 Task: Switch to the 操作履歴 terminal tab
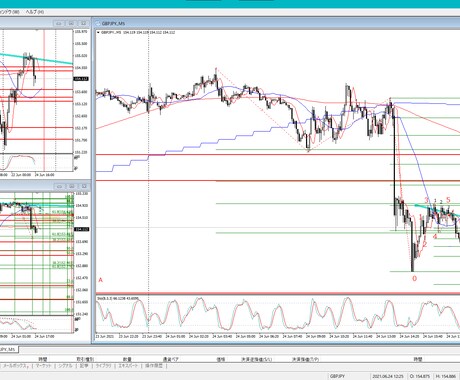154,366
